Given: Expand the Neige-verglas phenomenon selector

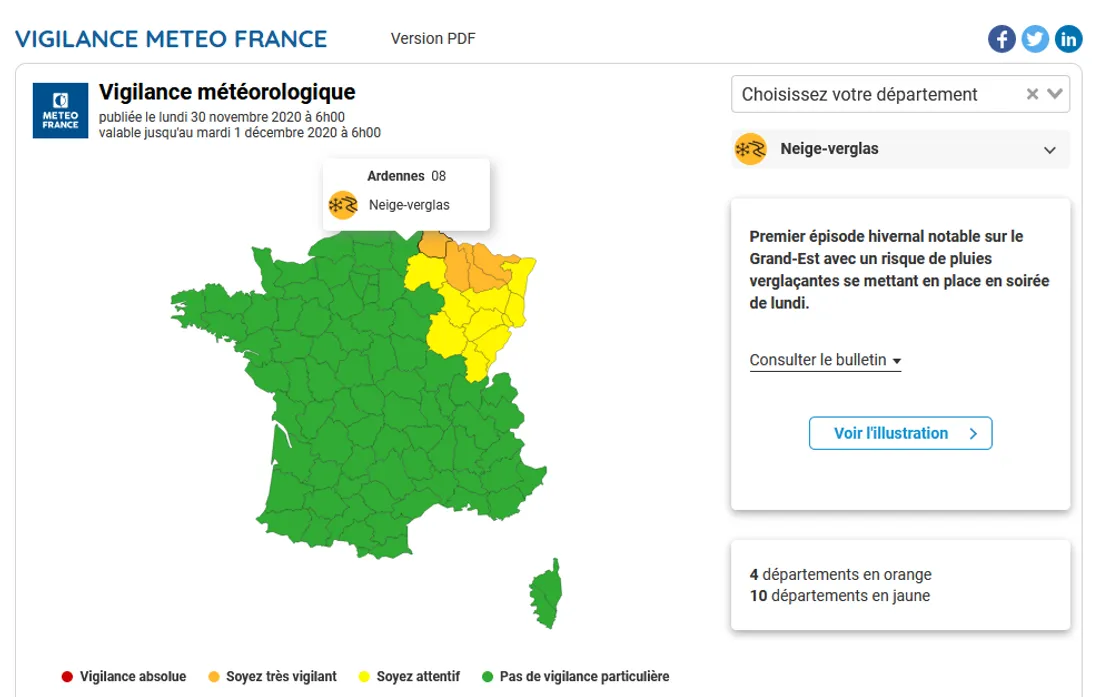Looking at the screenshot, I should [1049, 150].
